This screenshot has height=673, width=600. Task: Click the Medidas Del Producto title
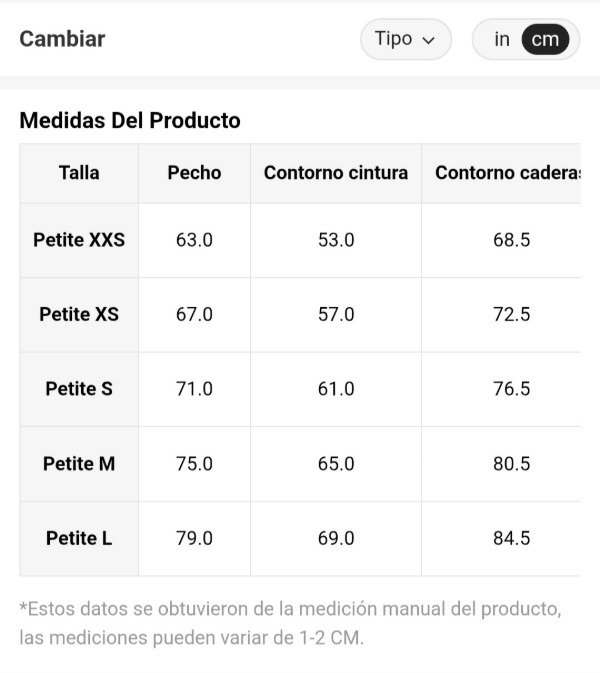click(x=130, y=121)
